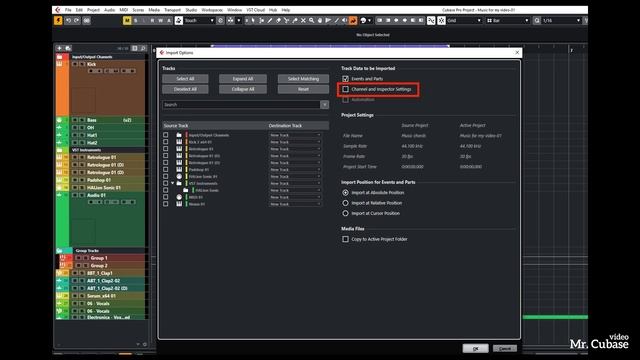Viewport: 640px width, 360px height.
Task: Select the Draw pencil tool
Action: pyautogui.click(x=270, y=20)
